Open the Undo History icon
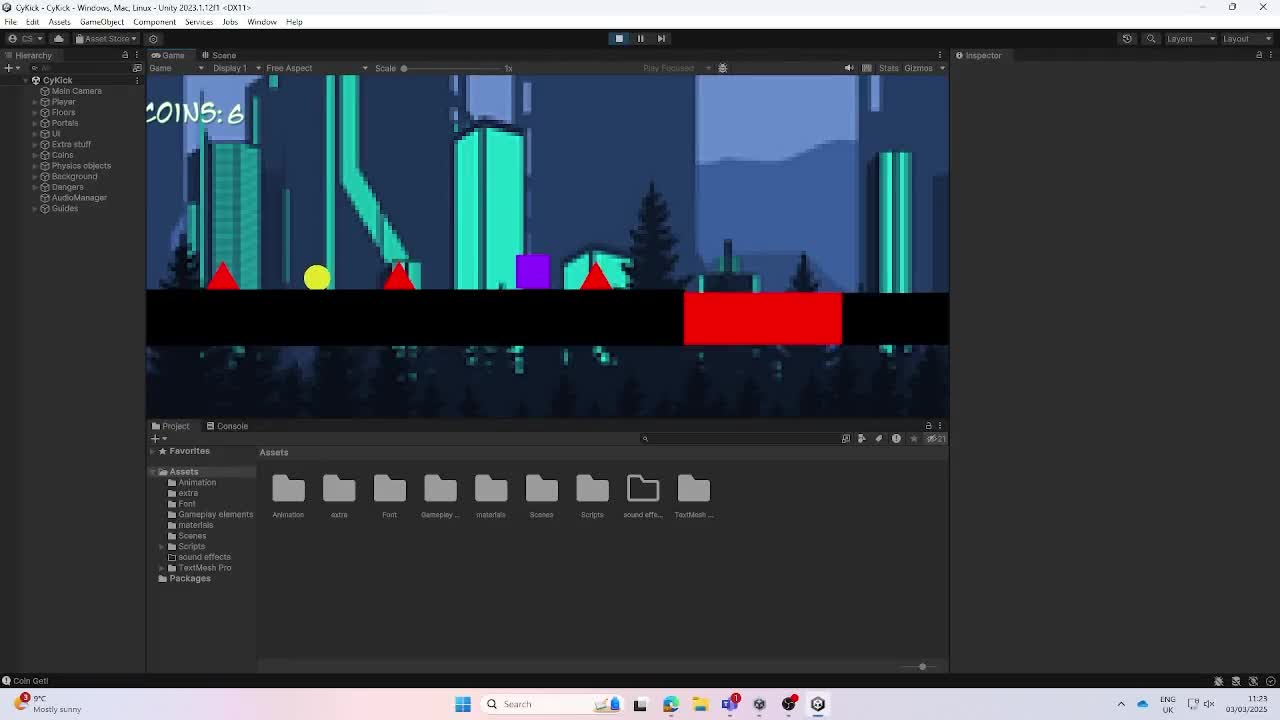The width and height of the screenshot is (1280, 720). 1127,39
